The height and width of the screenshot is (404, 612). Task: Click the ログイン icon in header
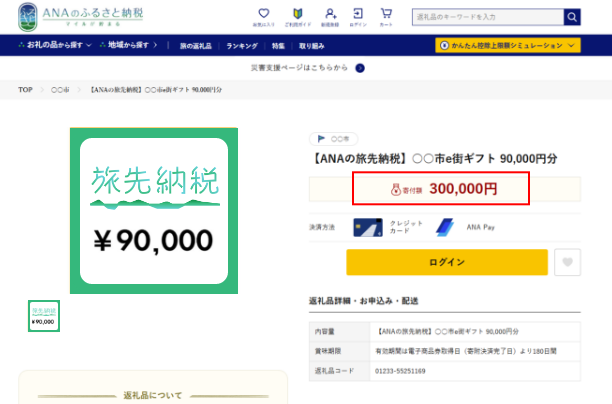click(357, 16)
